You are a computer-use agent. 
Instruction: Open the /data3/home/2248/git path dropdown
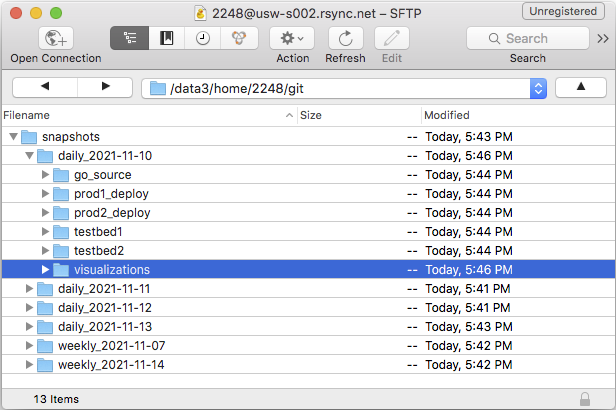point(538,89)
